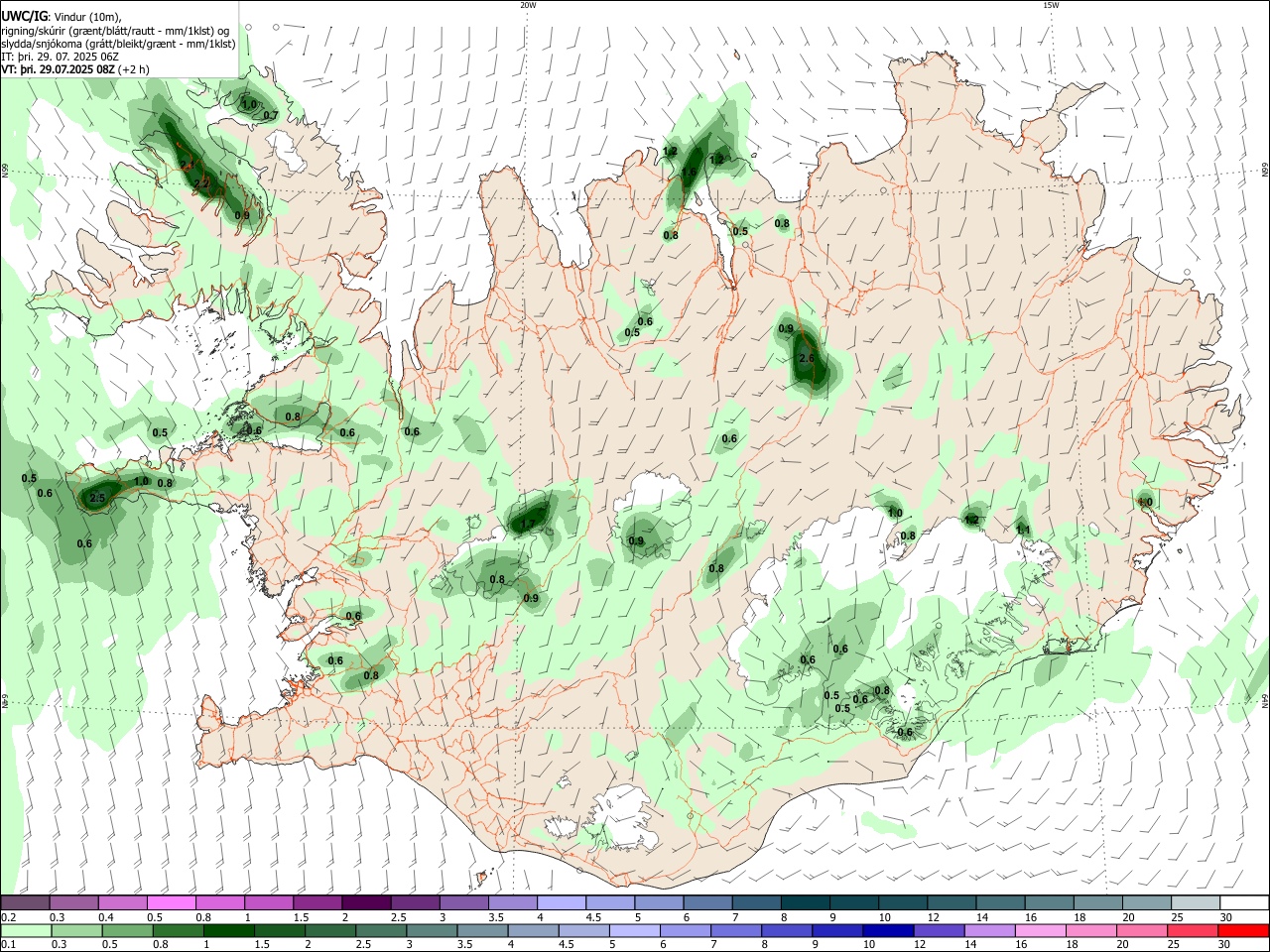Click the '1.0' value near the east fjords

point(1144,502)
